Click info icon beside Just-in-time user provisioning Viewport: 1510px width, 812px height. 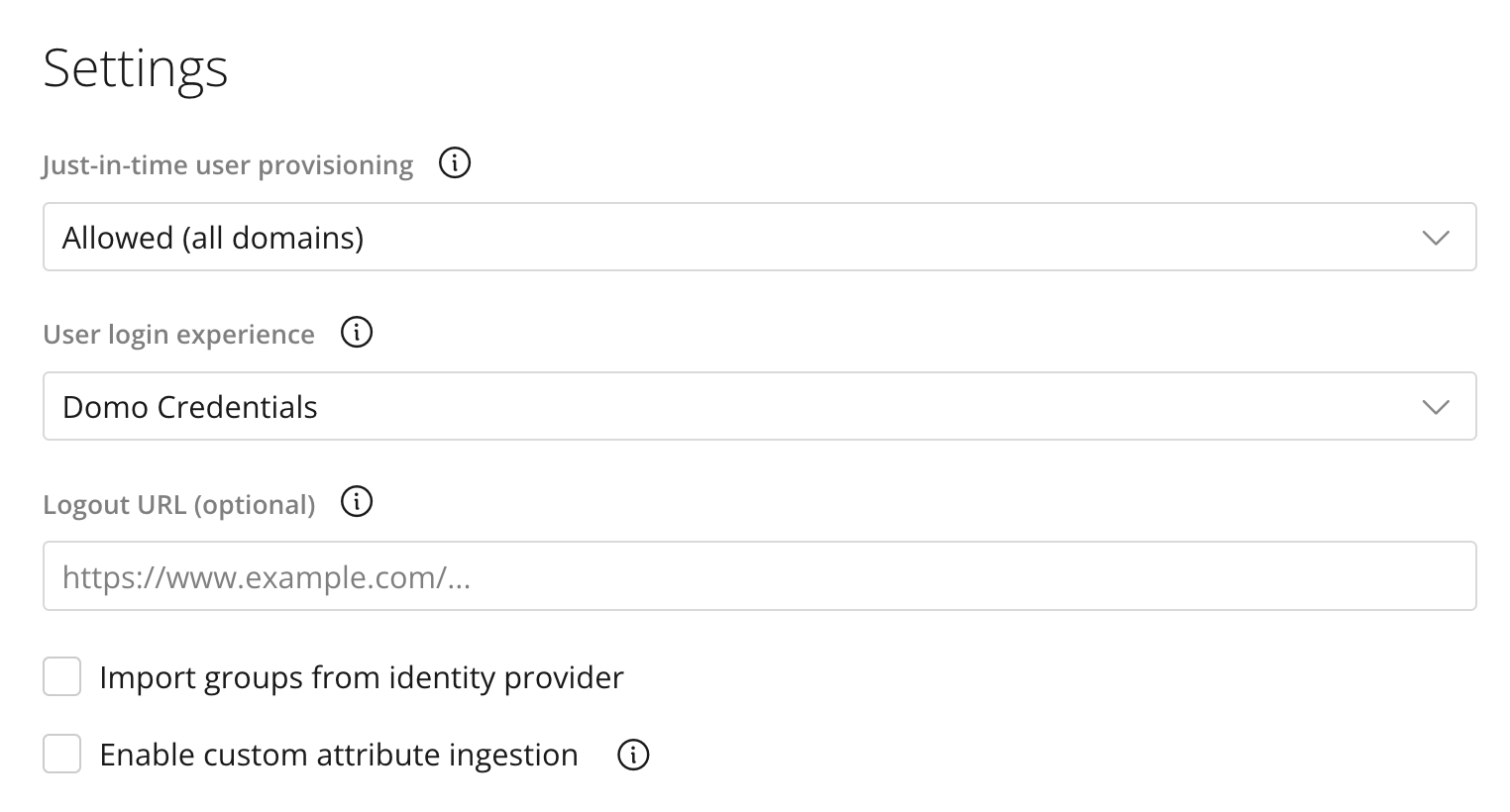pos(455,162)
